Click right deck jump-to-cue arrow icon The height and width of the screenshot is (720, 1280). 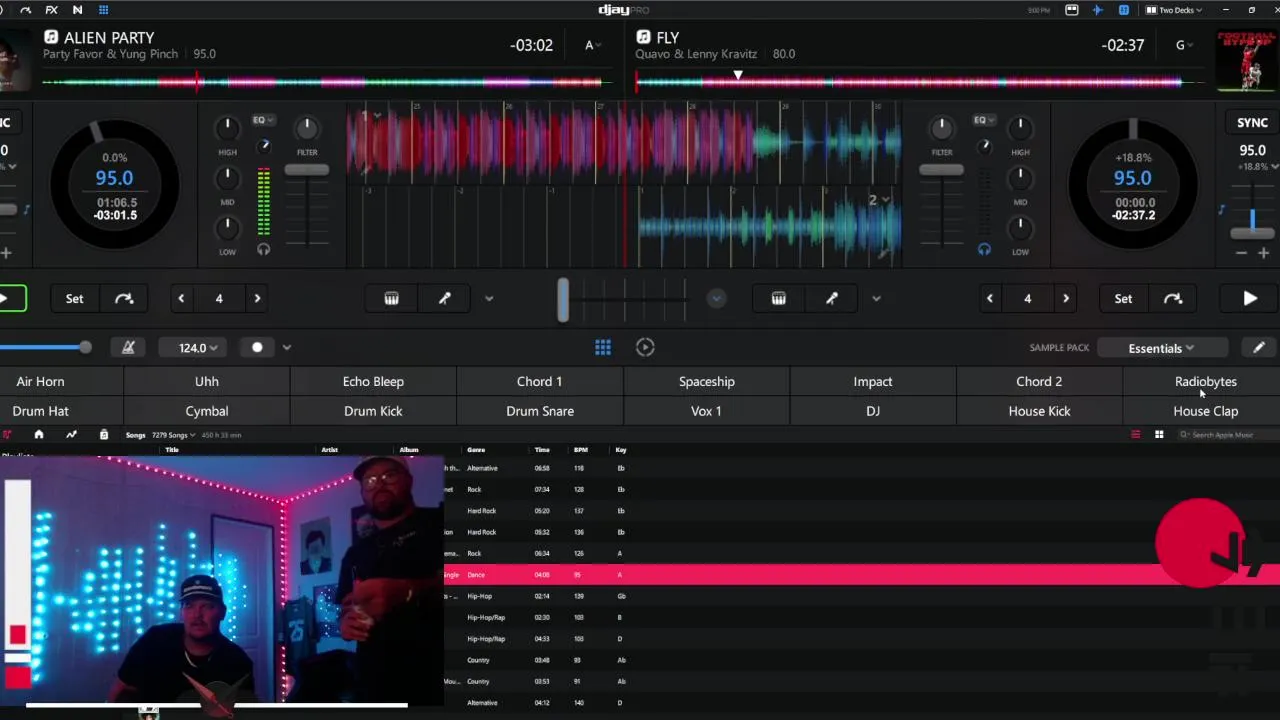(1173, 298)
